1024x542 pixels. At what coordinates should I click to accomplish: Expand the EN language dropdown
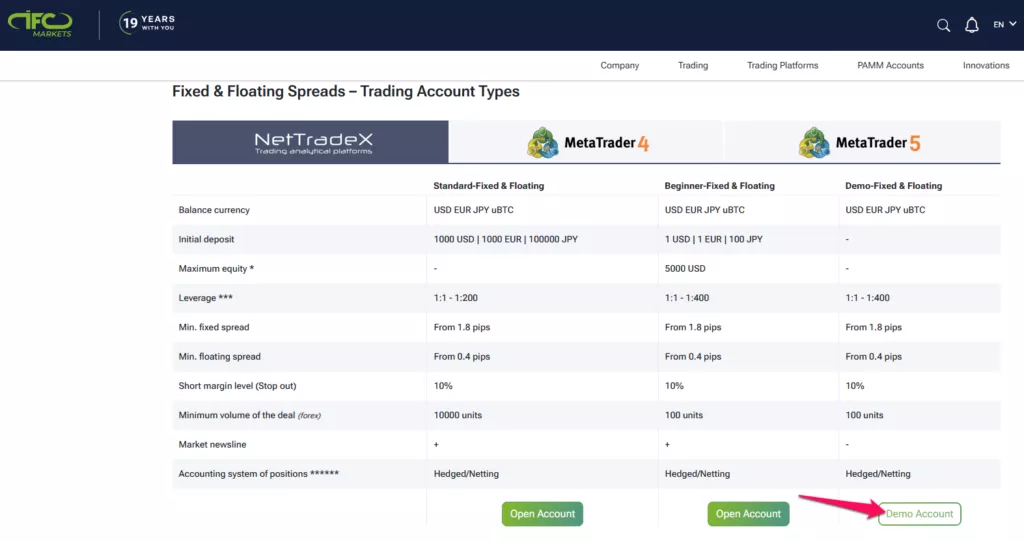coord(1004,24)
